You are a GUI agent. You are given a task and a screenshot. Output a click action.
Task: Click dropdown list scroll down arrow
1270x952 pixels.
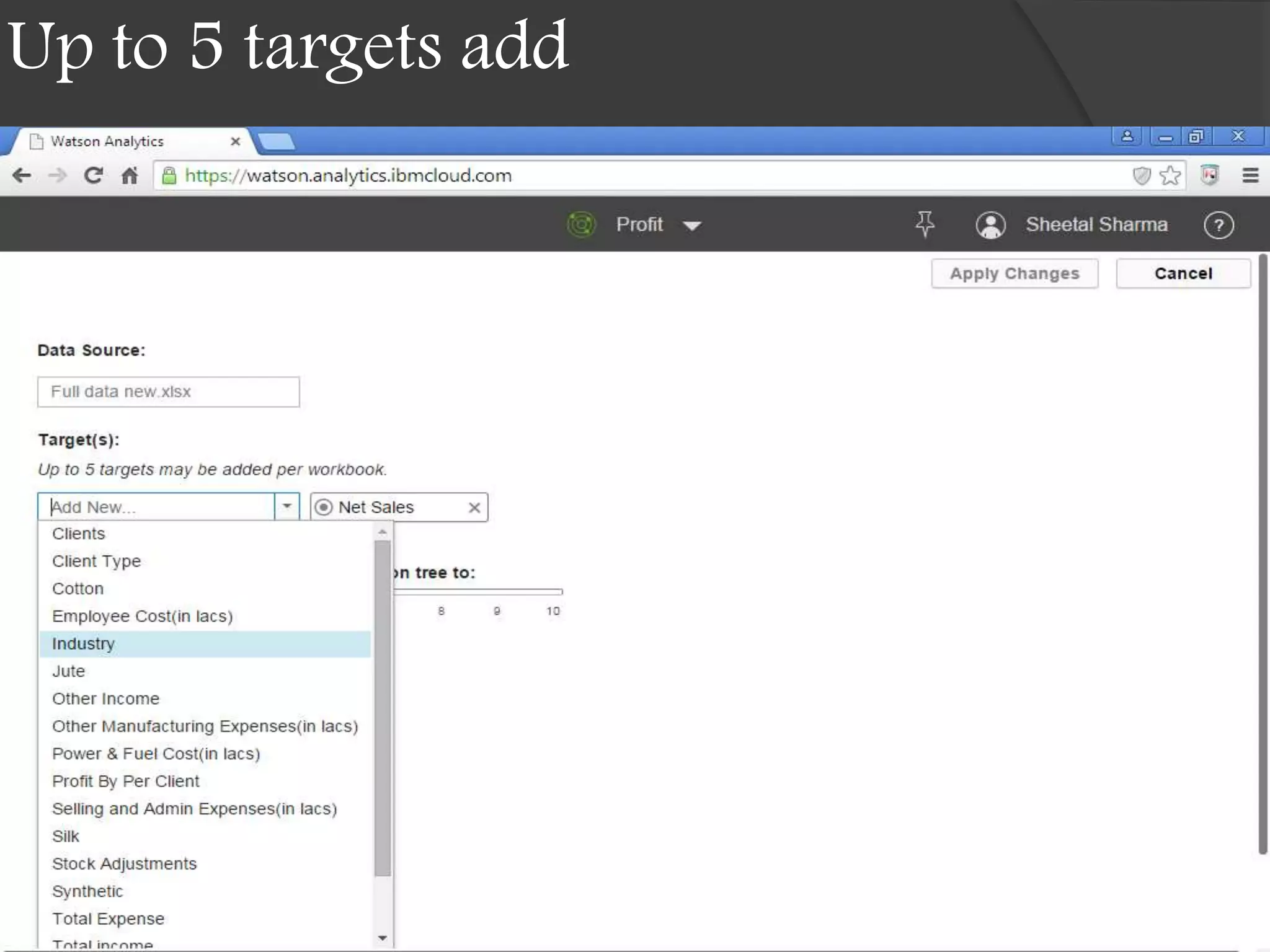click(x=383, y=938)
